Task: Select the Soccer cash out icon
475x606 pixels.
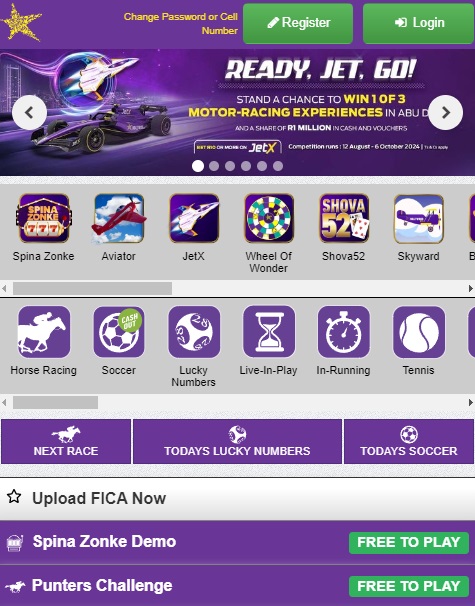Action: [119, 332]
